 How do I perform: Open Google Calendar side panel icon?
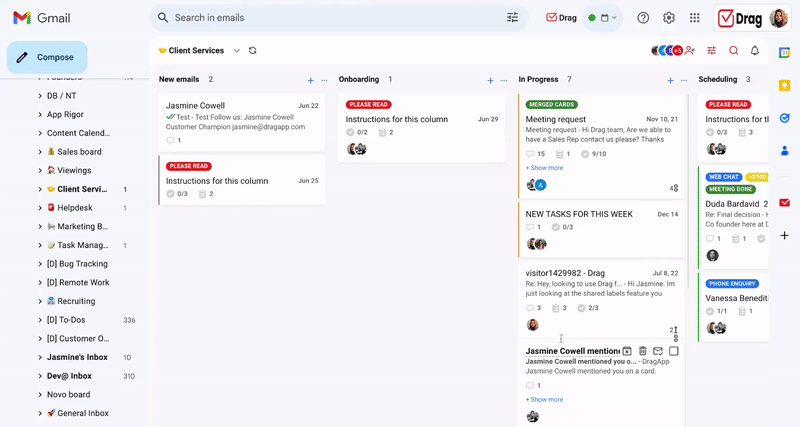[x=784, y=53]
